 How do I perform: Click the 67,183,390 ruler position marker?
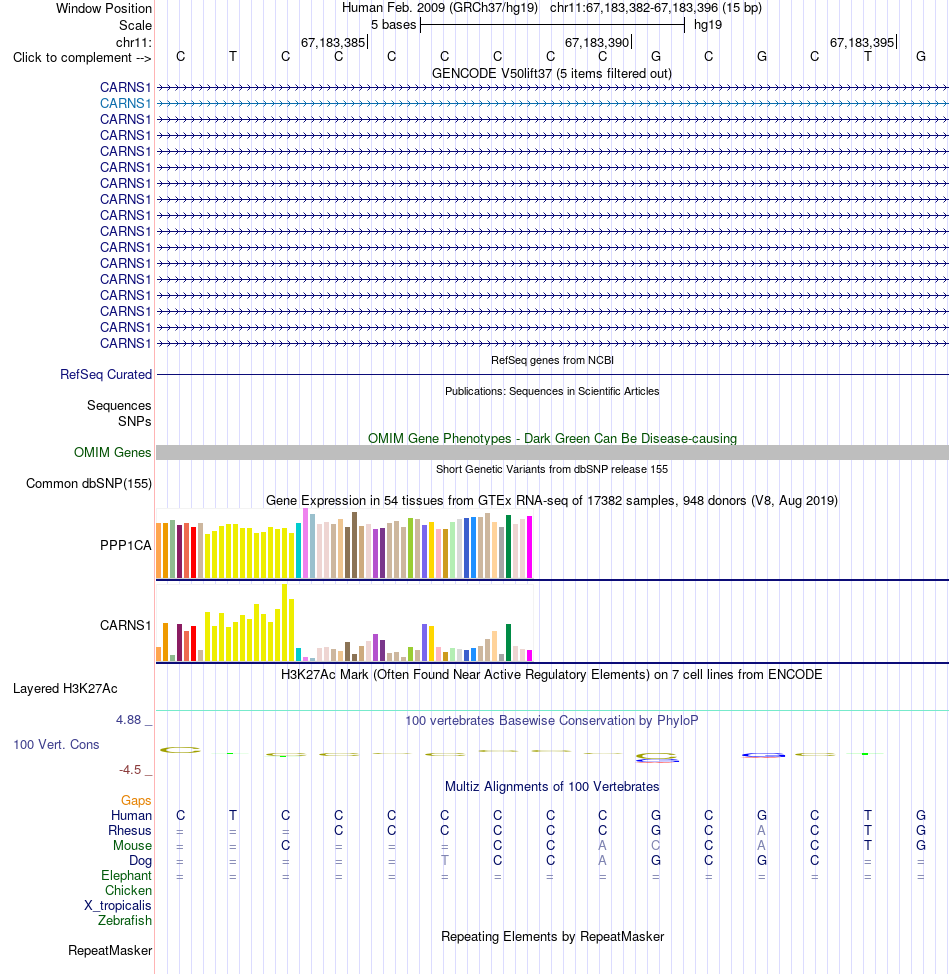click(598, 42)
